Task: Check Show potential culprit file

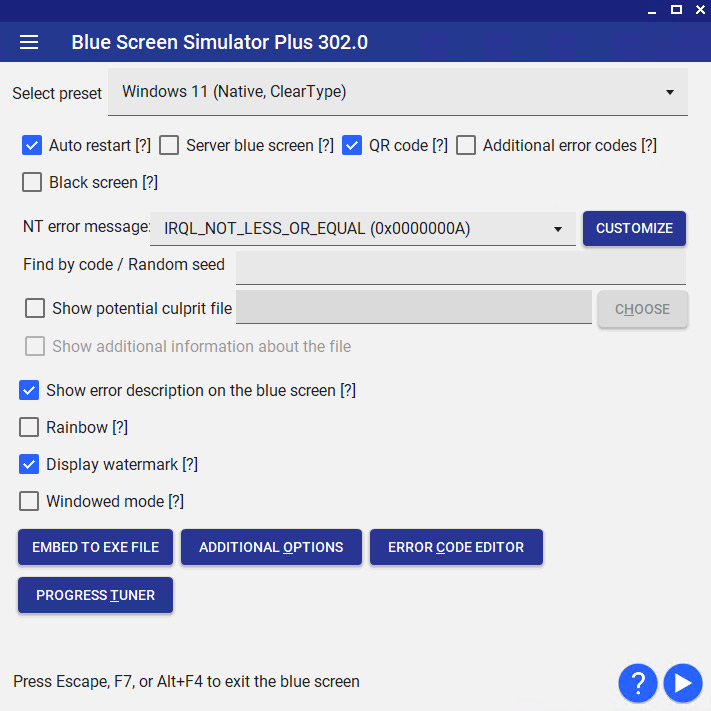Action: click(x=35, y=308)
